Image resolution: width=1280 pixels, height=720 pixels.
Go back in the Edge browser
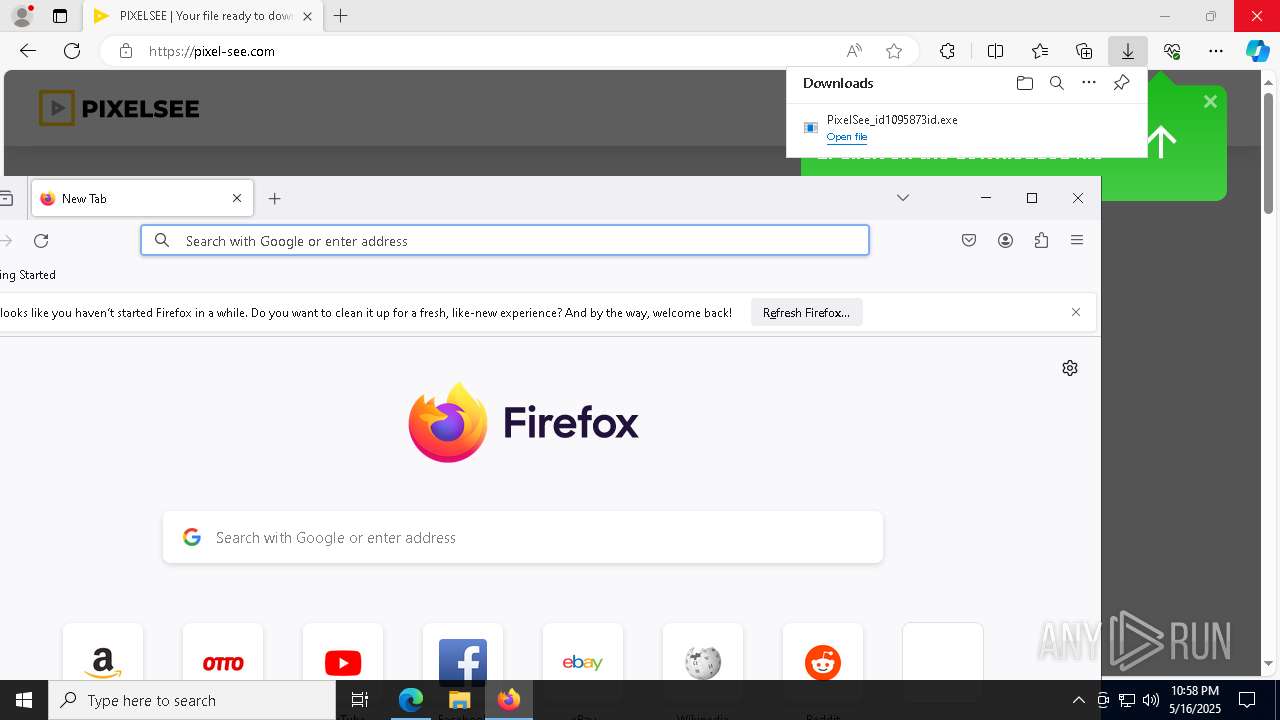coord(28,51)
